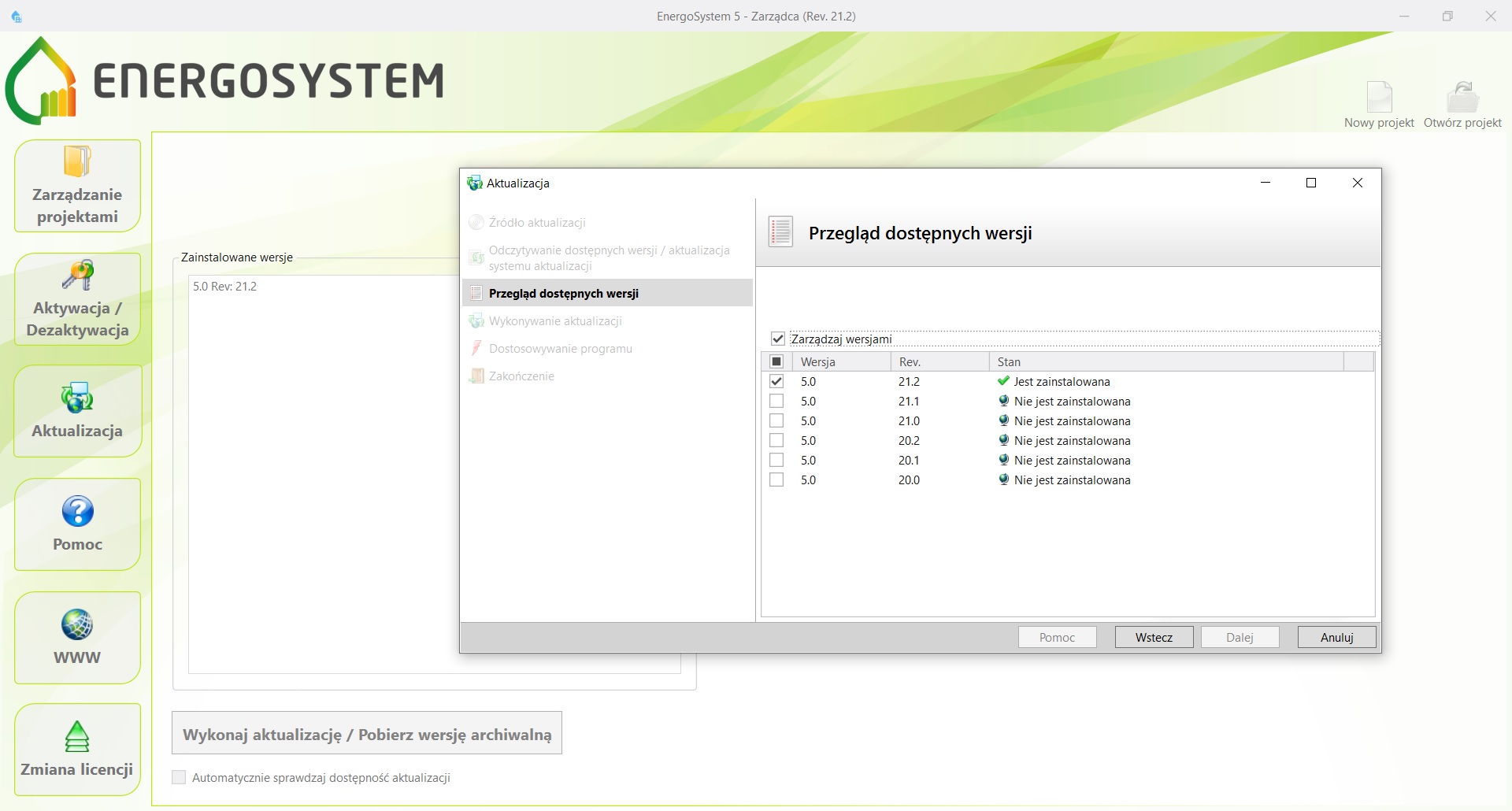Click the Aktywacja / Dezaktywacja keys icon
Screen dimensions: 1512x811
(77, 275)
